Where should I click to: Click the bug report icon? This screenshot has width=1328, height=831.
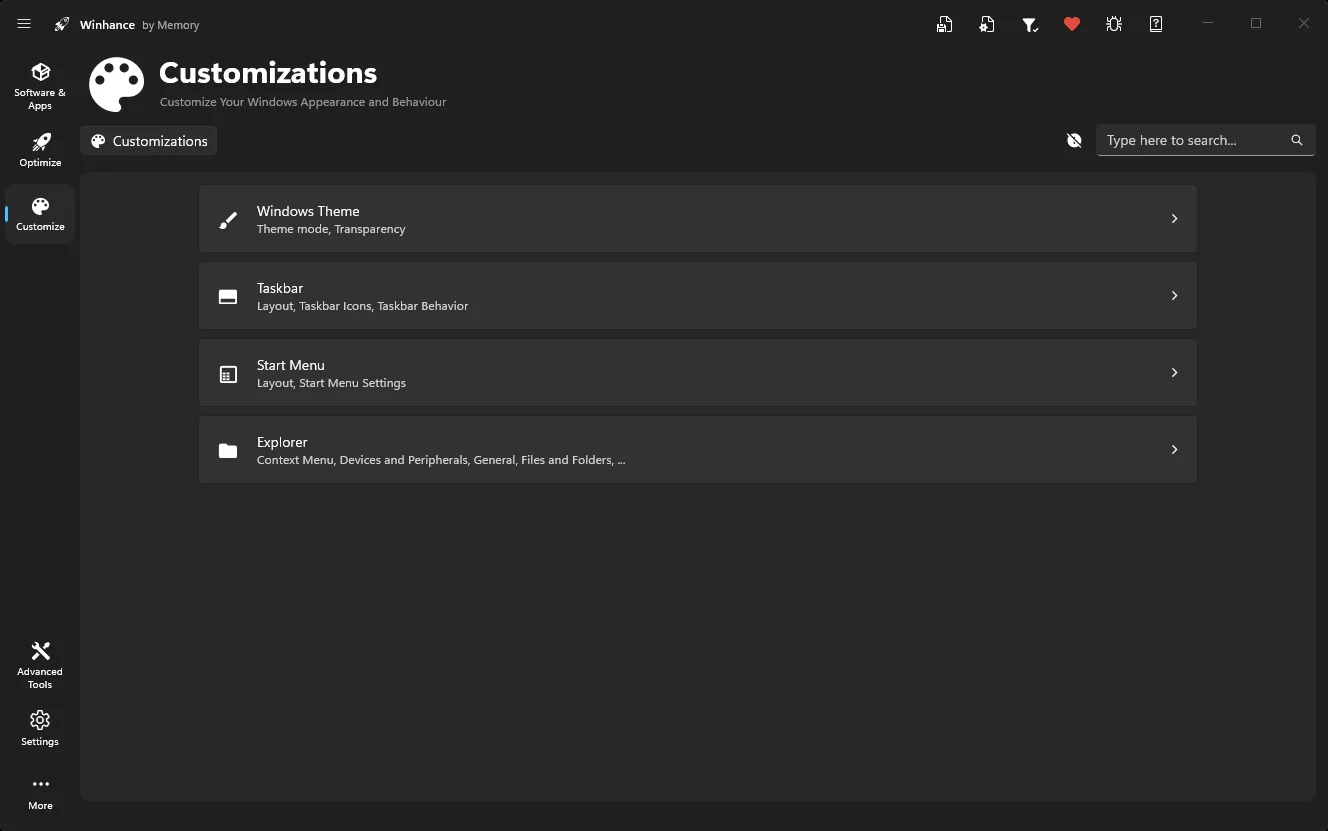1114,24
